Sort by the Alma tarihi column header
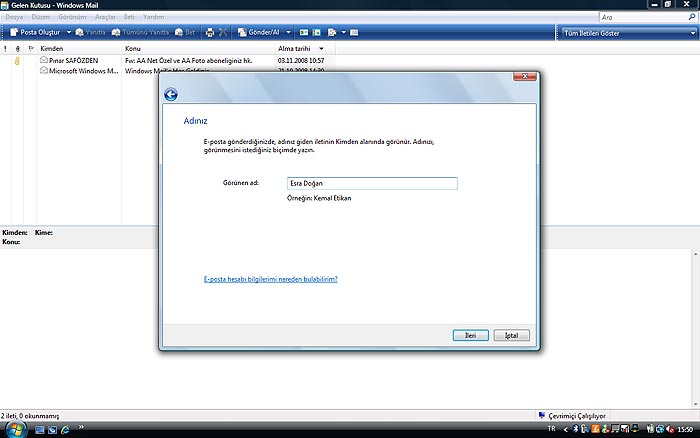The height and width of the screenshot is (438, 700). [x=304, y=48]
